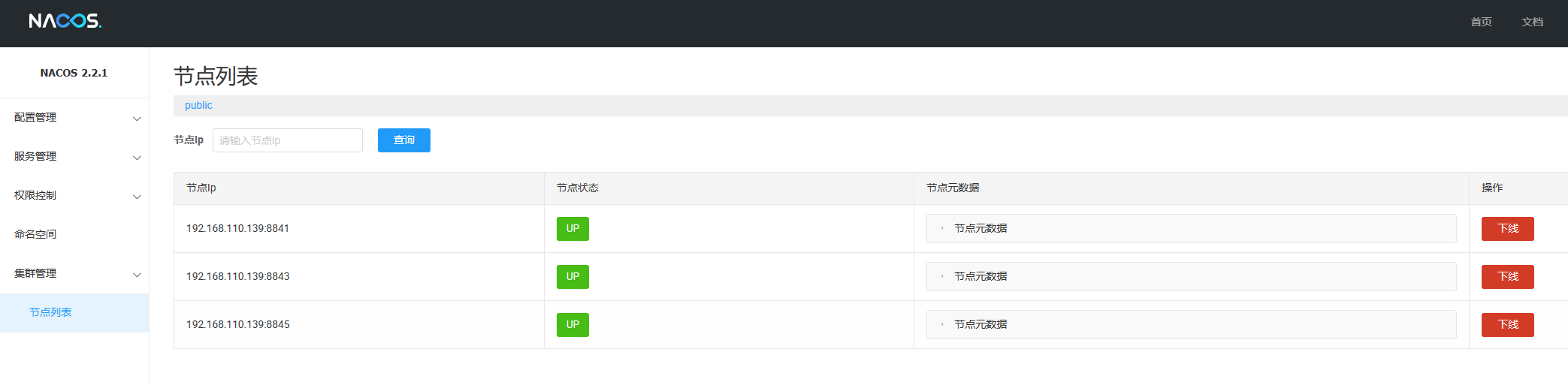Open the 命名空间 menu item
This screenshot has height=382, width=1568.
coord(35,235)
